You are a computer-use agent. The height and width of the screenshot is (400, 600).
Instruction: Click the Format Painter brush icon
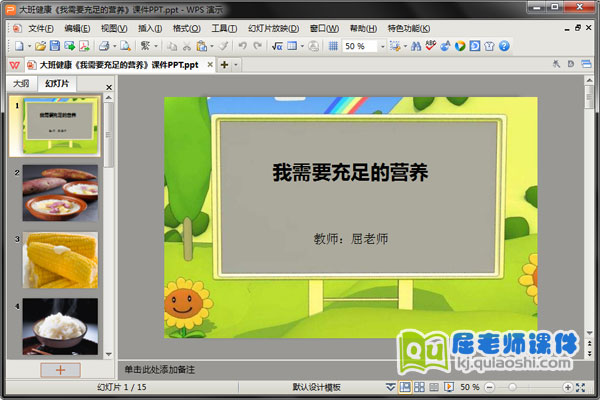coord(223,46)
